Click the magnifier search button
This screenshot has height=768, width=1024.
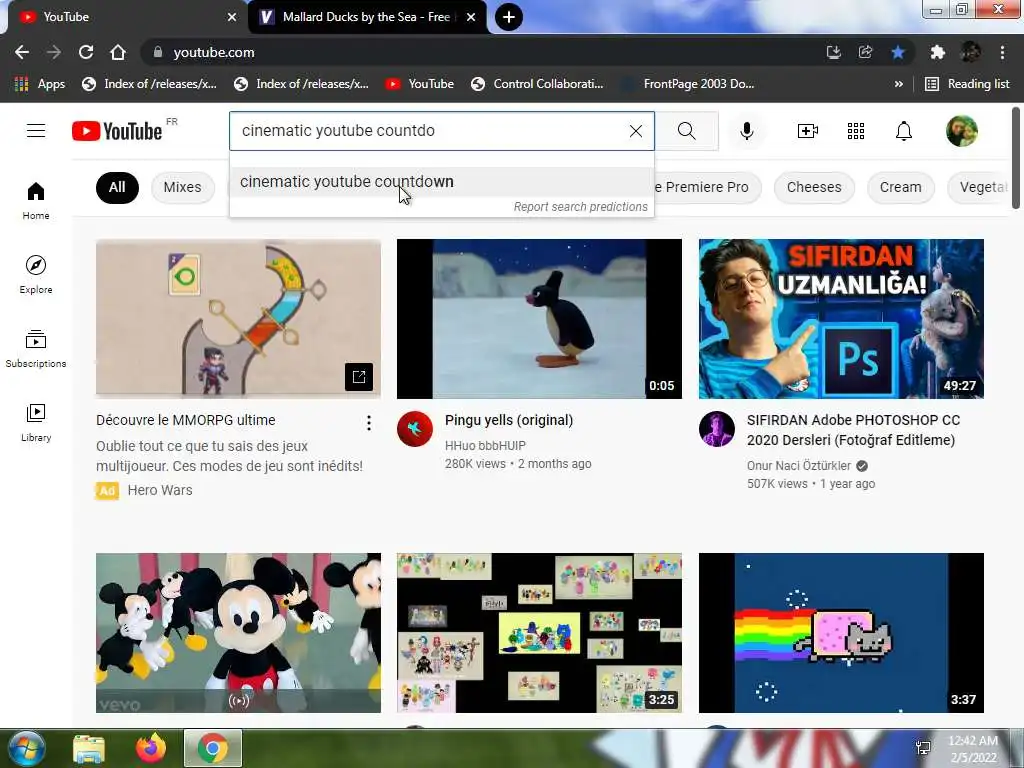pyautogui.click(x=686, y=131)
